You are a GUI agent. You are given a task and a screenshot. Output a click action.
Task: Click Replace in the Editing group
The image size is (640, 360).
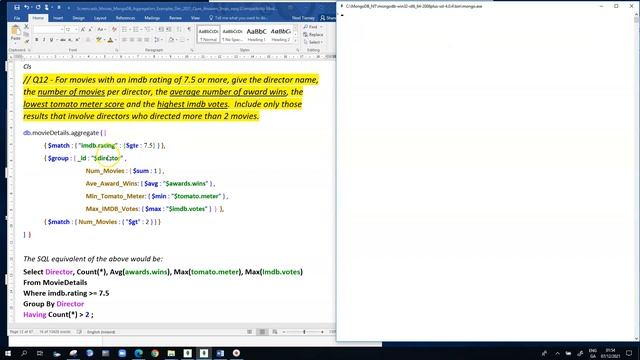point(313,35)
